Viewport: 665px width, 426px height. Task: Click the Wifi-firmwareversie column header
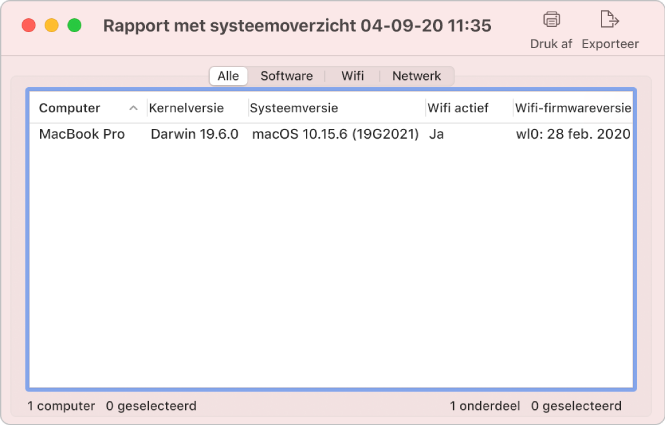point(573,108)
